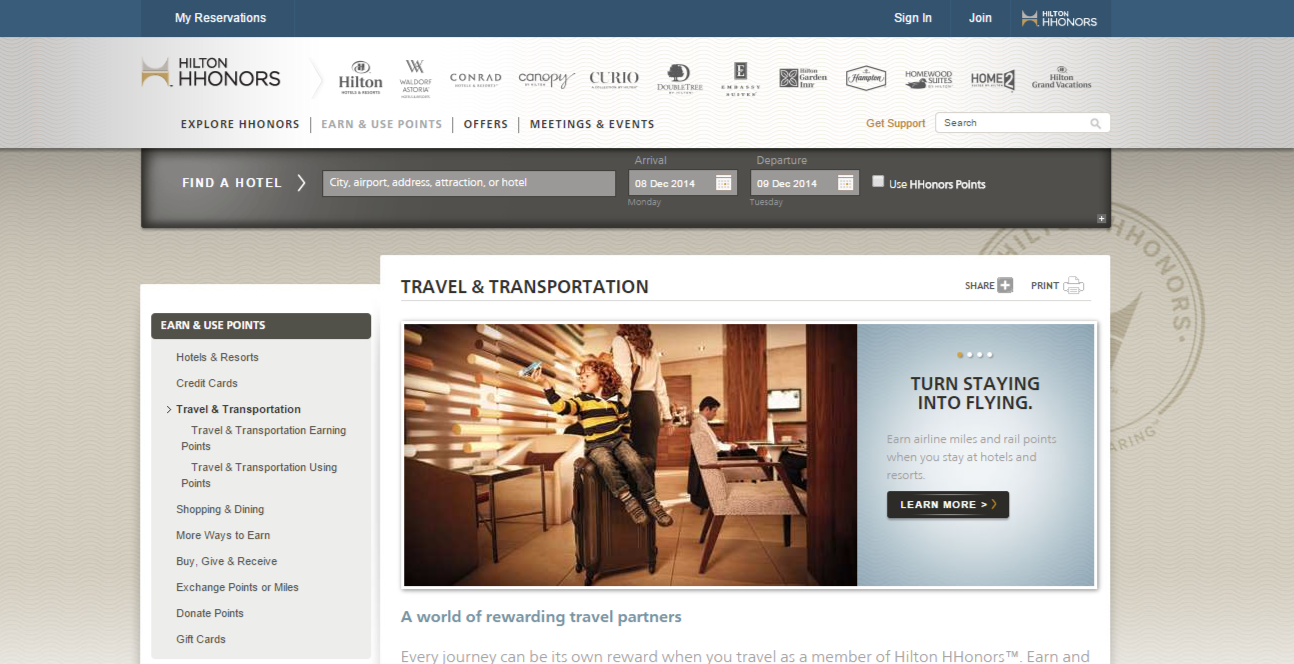
Task: Open Buy, Give & Receive in sidebar
Action: pos(227,561)
